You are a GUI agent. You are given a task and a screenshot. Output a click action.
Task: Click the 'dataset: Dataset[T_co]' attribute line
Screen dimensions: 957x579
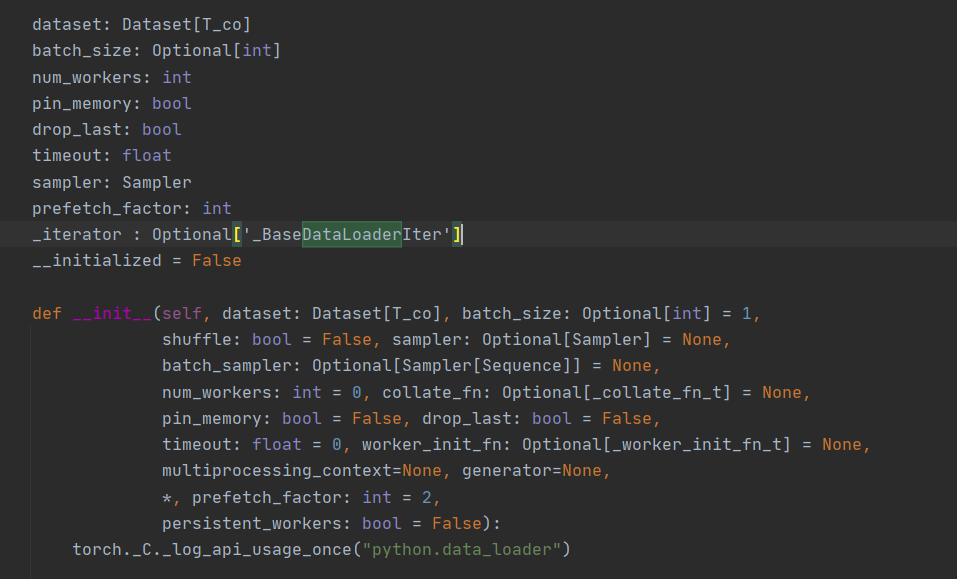tap(142, 24)
